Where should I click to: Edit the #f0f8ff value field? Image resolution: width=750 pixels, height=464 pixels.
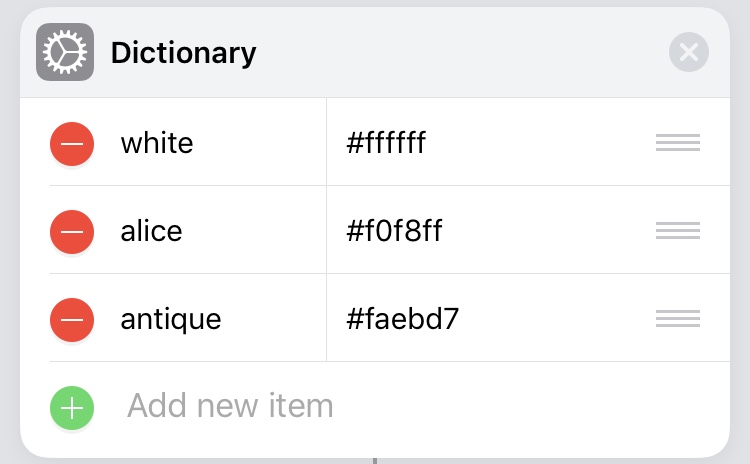pyautogui.click(x=394, y=232)
